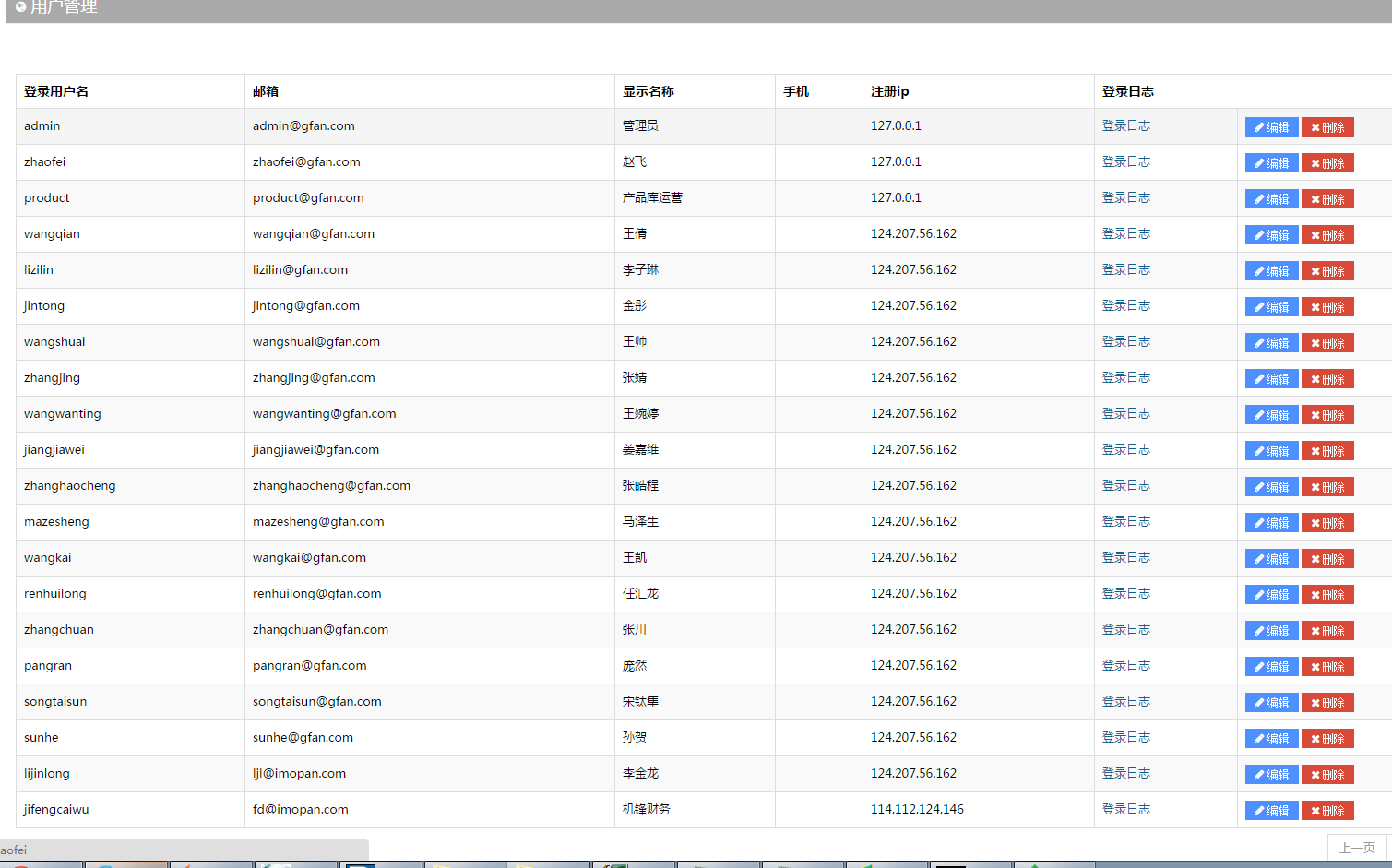This screenshot has width=1392, height=868.
Task: Delete the lijinlong user
Action: tap(1327, 775)
